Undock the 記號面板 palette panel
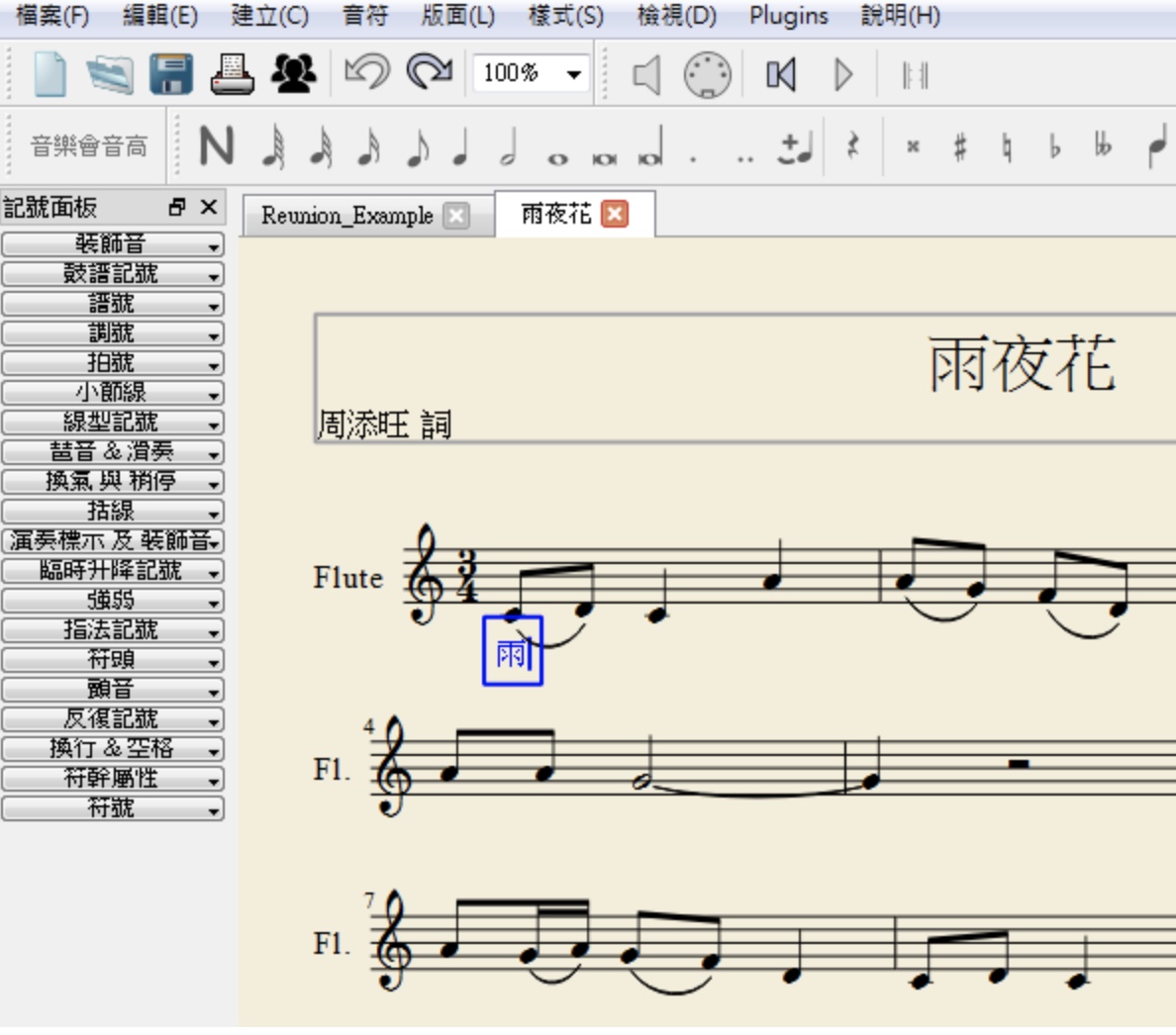This screenshot has width=1176, height=1035. click(177, 207)
